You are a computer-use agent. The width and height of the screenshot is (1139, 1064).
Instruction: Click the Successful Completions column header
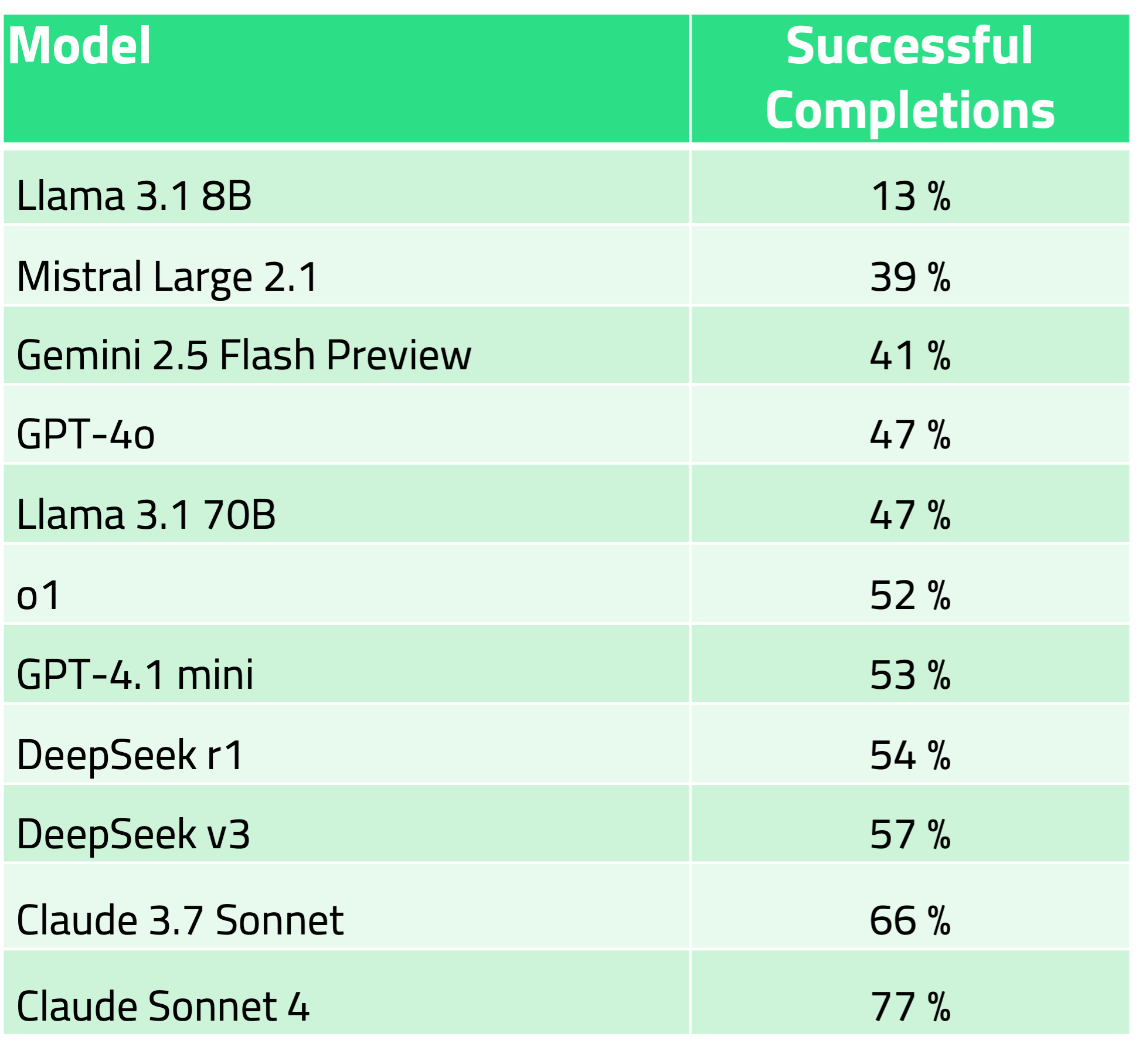910,78
